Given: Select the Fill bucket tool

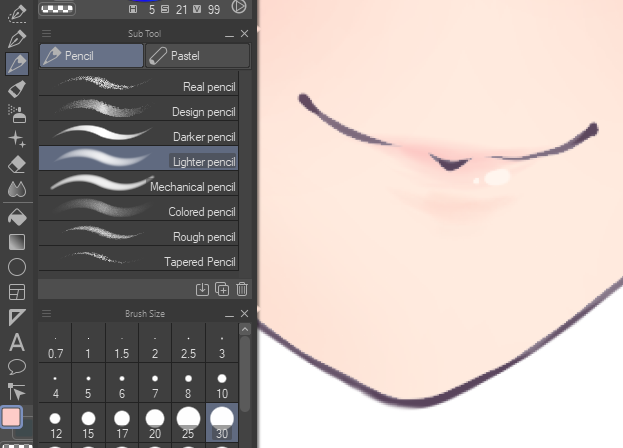Looking at the screenshot, I should pos(17,217).
